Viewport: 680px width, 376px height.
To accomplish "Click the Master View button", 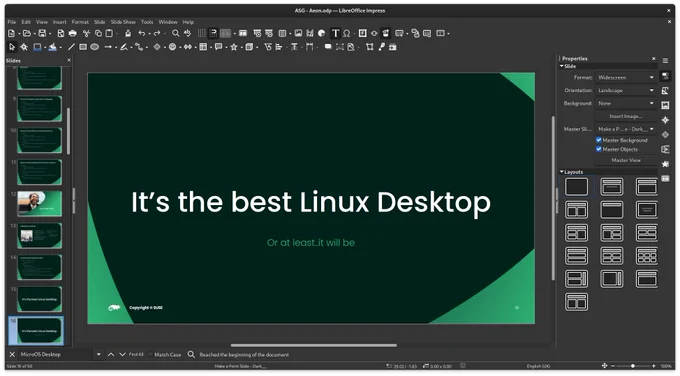I will point(625,160).
